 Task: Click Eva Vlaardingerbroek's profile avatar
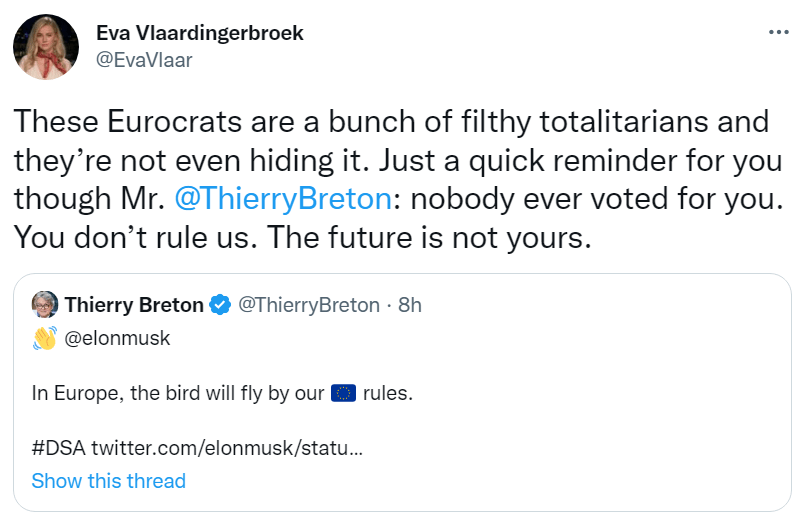click(46, 46)
